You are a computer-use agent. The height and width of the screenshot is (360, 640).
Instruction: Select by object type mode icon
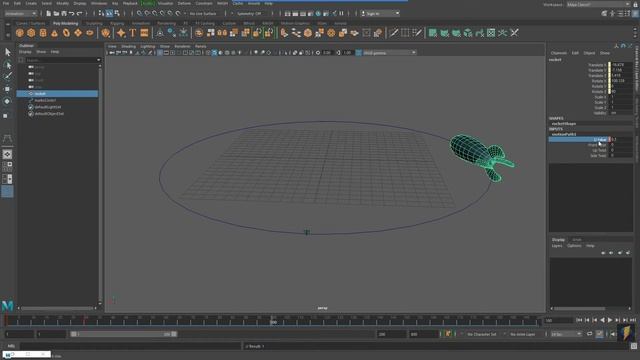click(109, 13)
